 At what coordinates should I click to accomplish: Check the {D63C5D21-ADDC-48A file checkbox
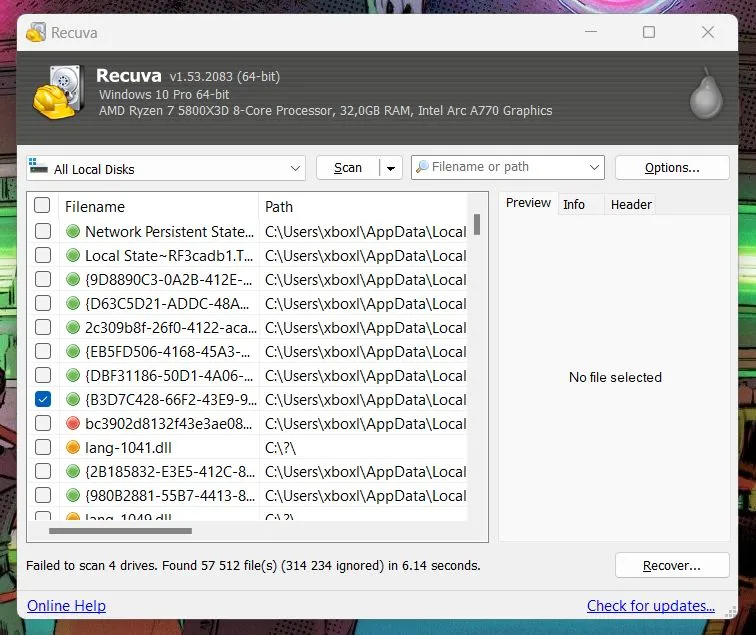[x=43, y=303]
